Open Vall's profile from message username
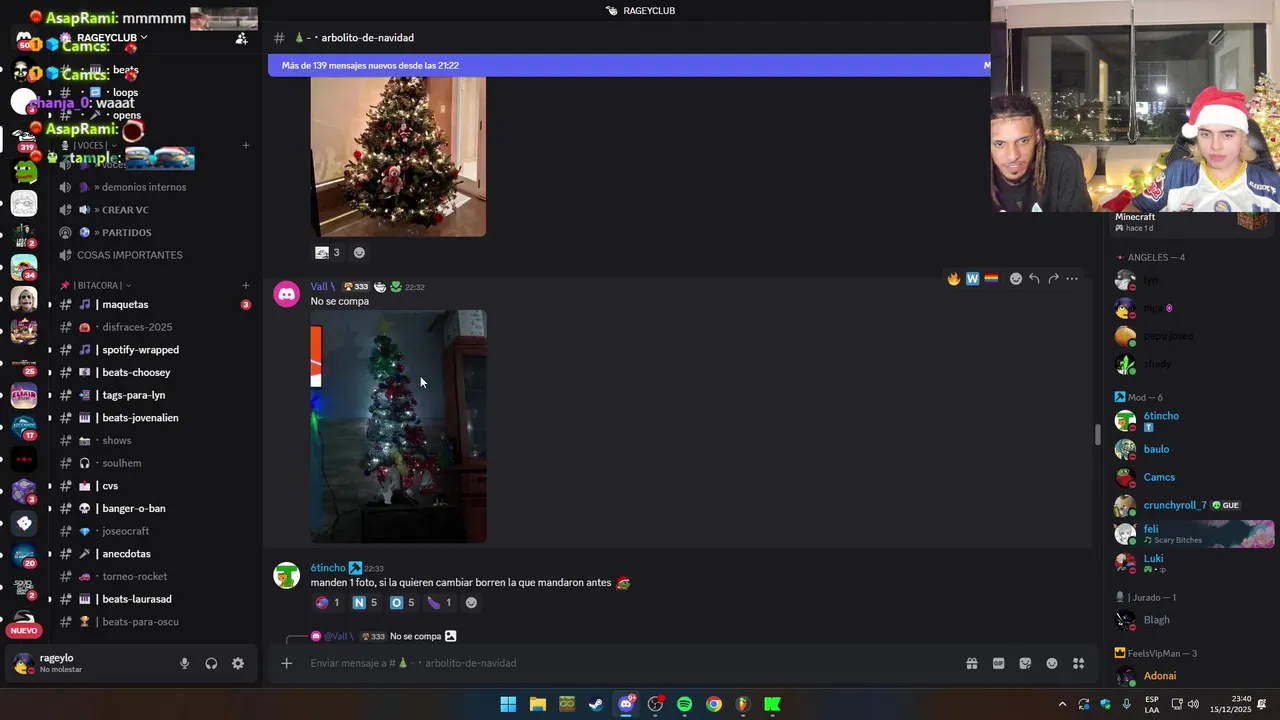 coord(323,287)
